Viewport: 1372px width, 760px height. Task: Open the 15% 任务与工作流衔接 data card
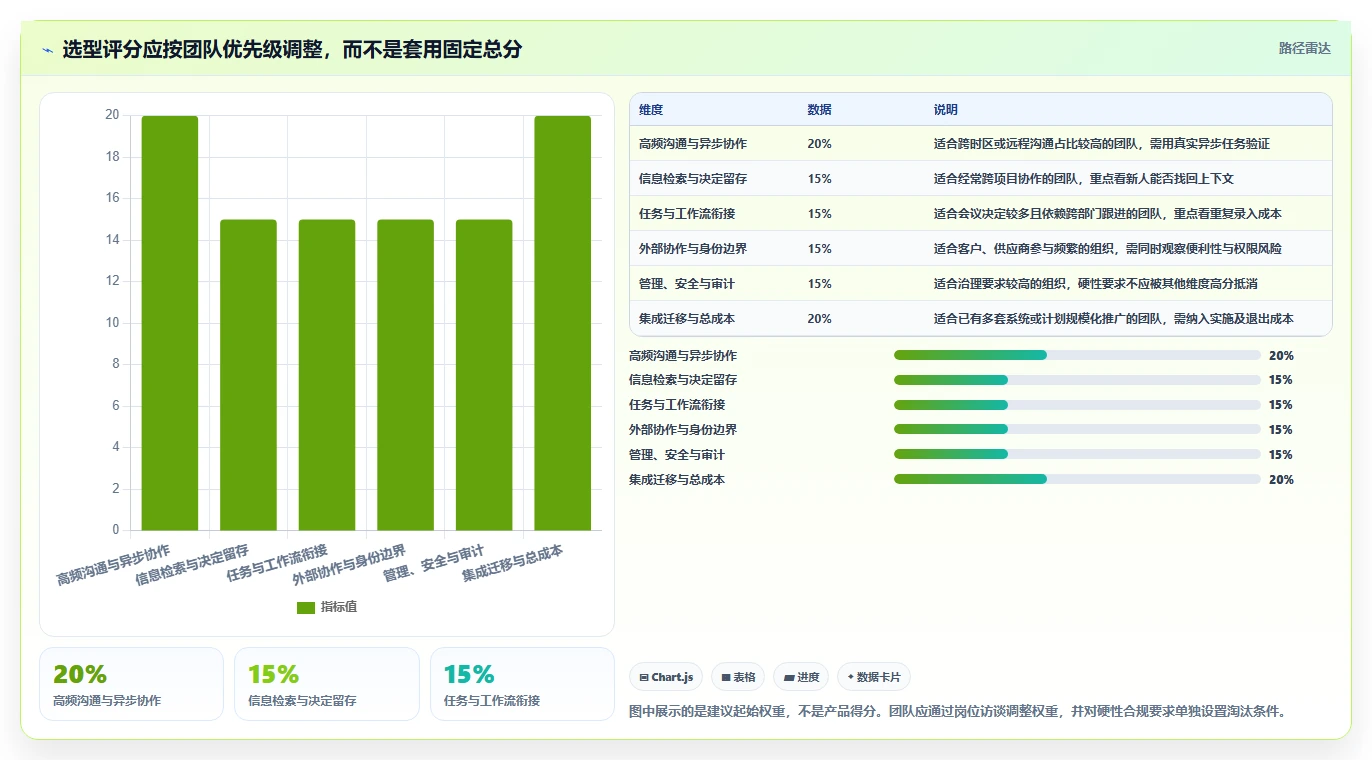(522, 684)
